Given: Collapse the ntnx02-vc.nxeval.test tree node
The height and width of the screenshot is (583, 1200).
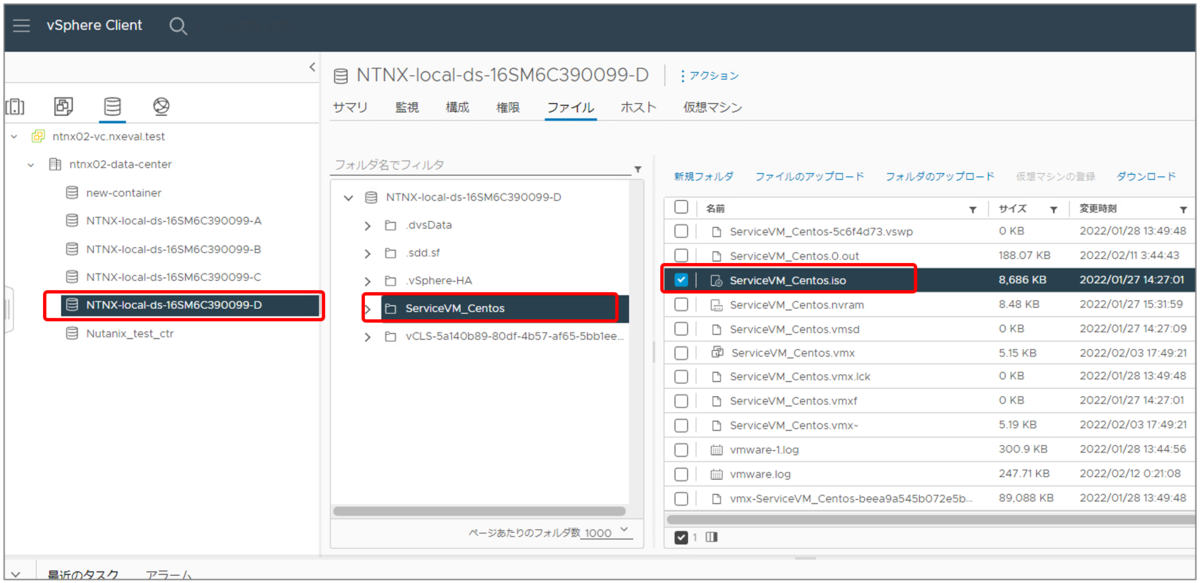Looking at the screenshot, I should pyautogui.click(x=14, y=136).
